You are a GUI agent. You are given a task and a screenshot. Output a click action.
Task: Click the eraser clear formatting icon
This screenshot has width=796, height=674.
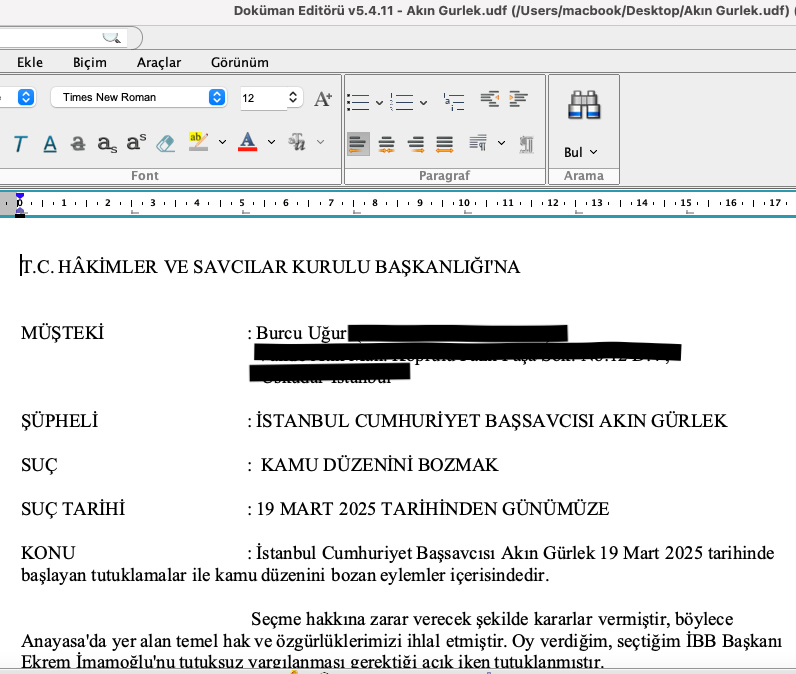tap(165, 144)
